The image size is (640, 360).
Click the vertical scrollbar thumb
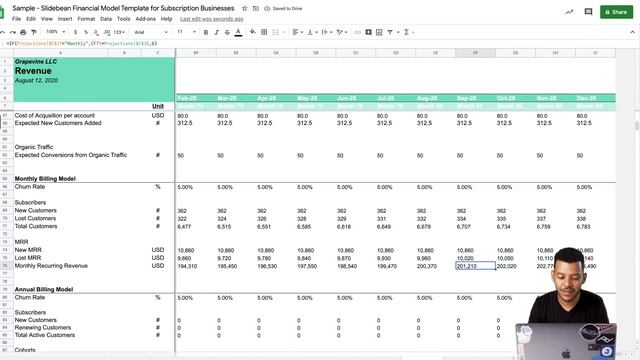click(637, 126)
